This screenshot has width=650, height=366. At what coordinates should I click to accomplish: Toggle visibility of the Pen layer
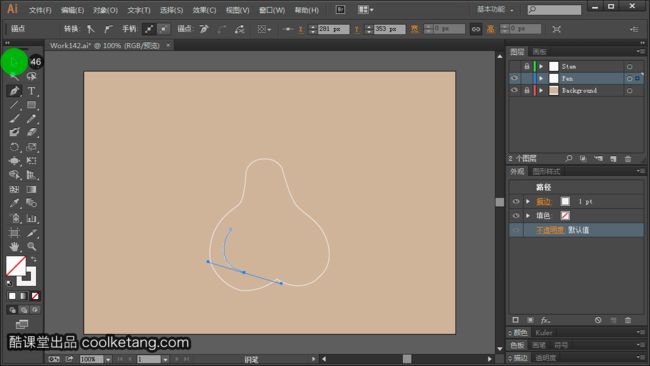click(514, 78)
